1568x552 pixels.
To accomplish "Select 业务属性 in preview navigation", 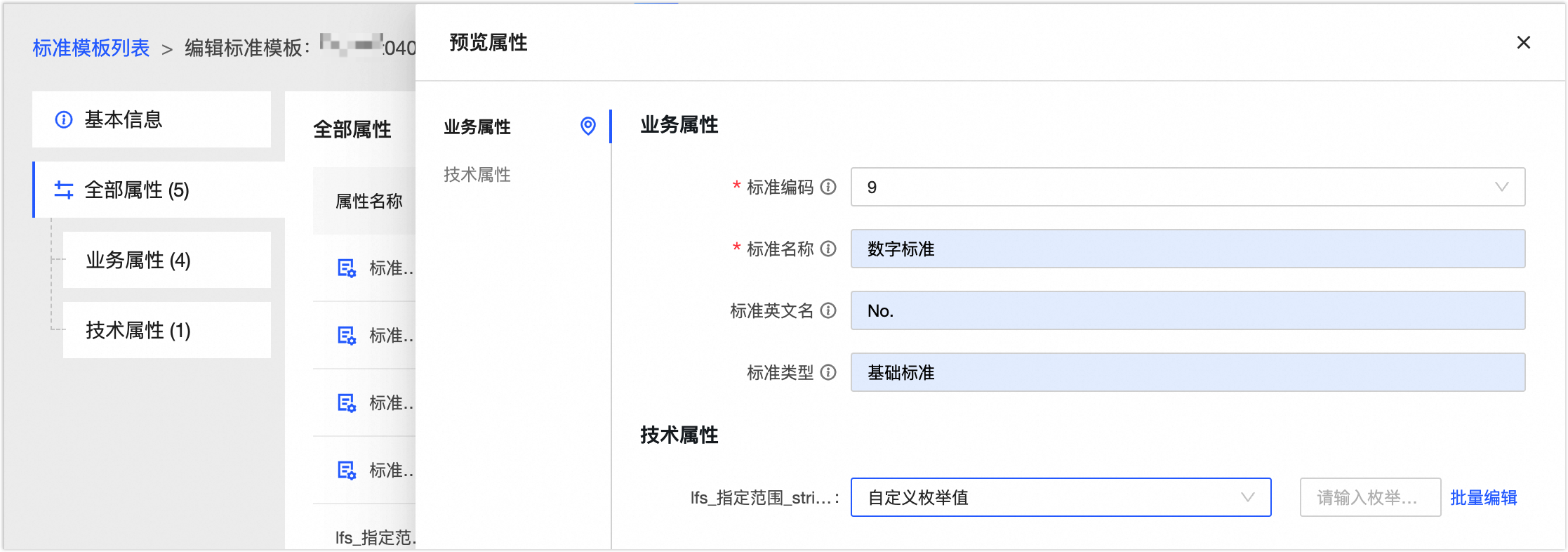I will click(x=477, y=127).
